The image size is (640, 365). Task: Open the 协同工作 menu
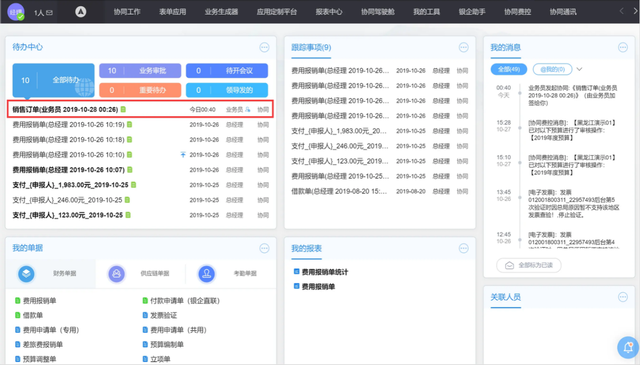(127, 12)
